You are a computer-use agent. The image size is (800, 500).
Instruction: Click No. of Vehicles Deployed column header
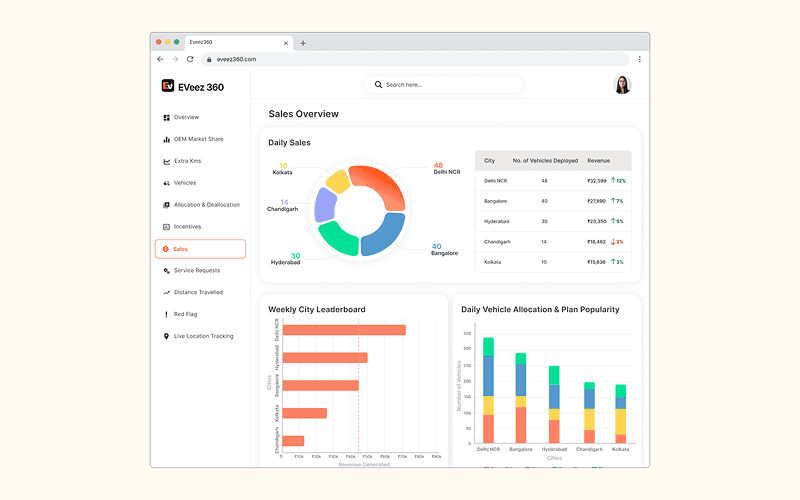tap(545, 161)
